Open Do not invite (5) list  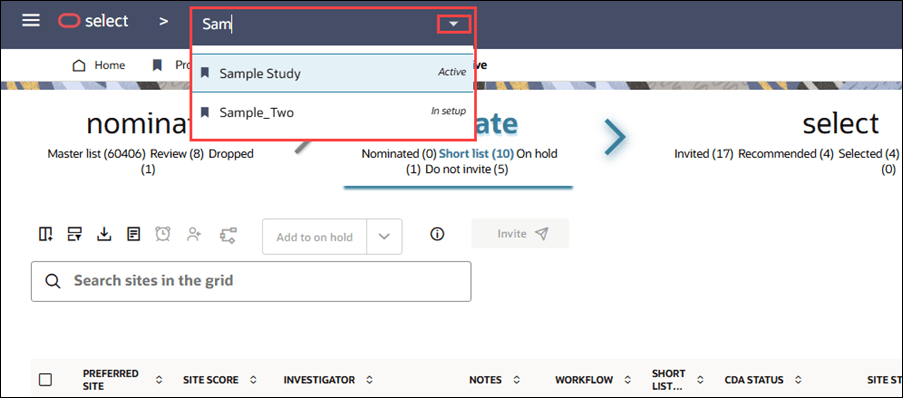(x=466, y=170)
